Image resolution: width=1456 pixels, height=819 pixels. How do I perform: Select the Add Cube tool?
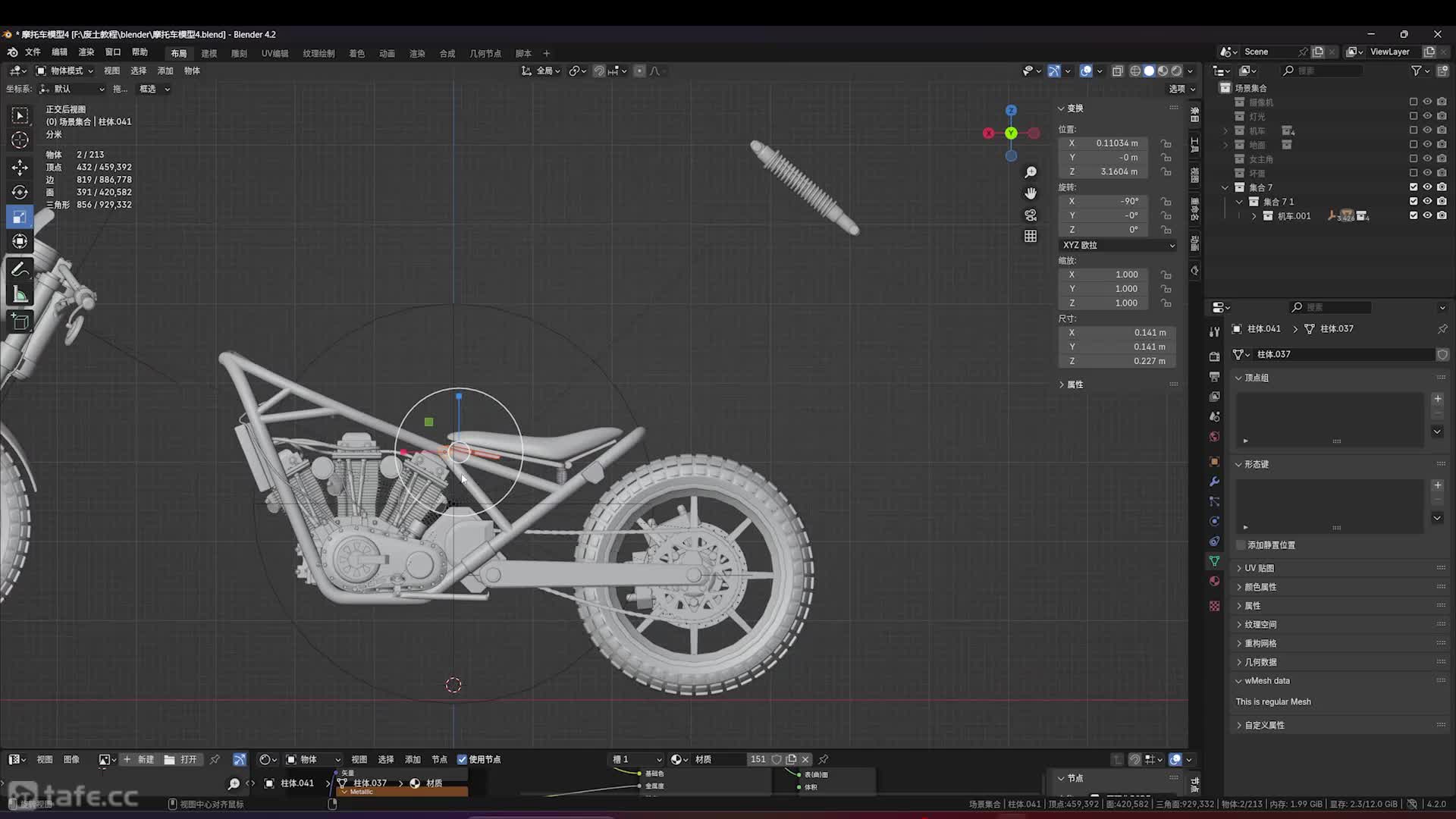coord(20,322)
